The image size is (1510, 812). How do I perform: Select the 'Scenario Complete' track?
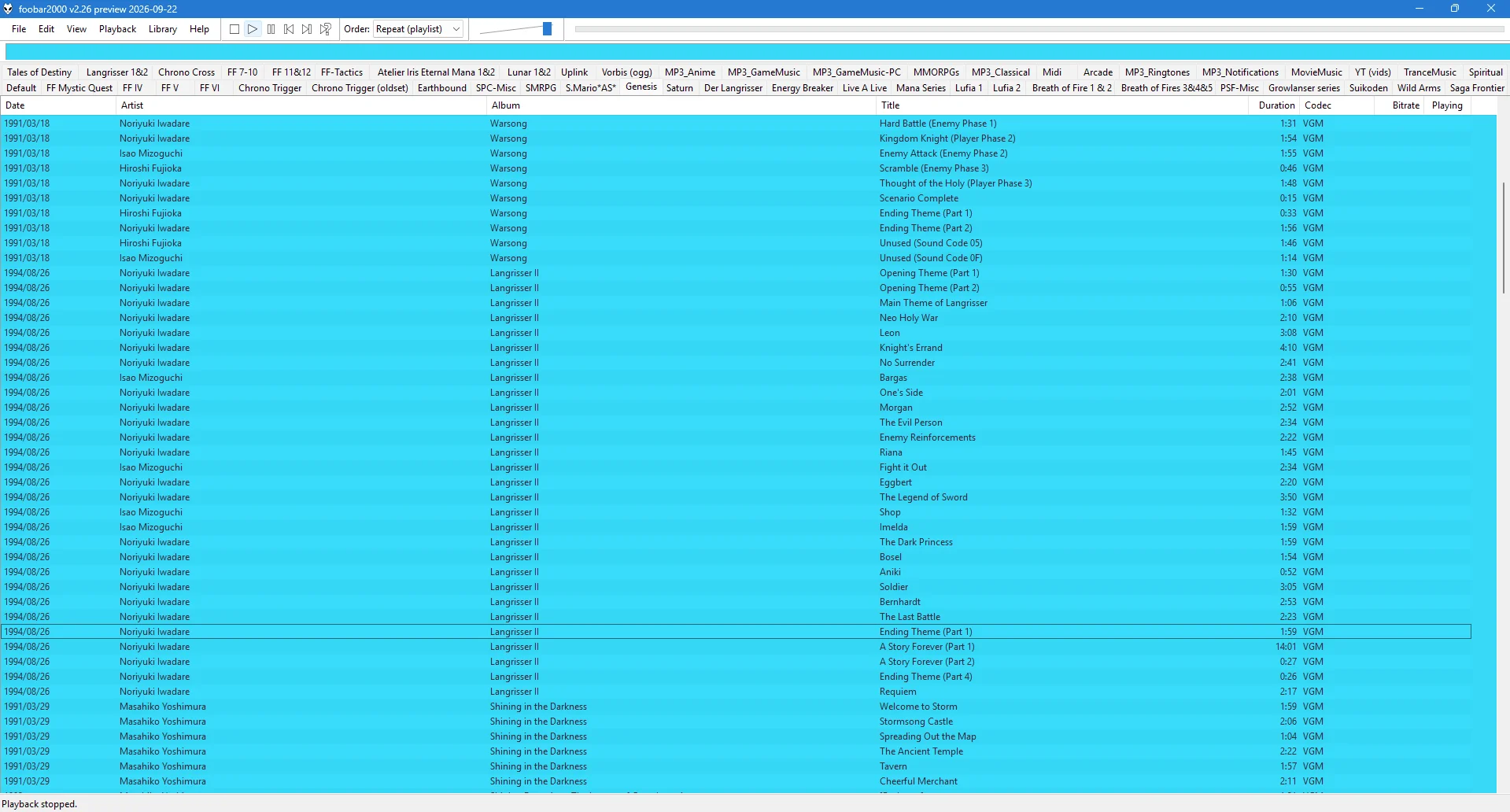736,198
